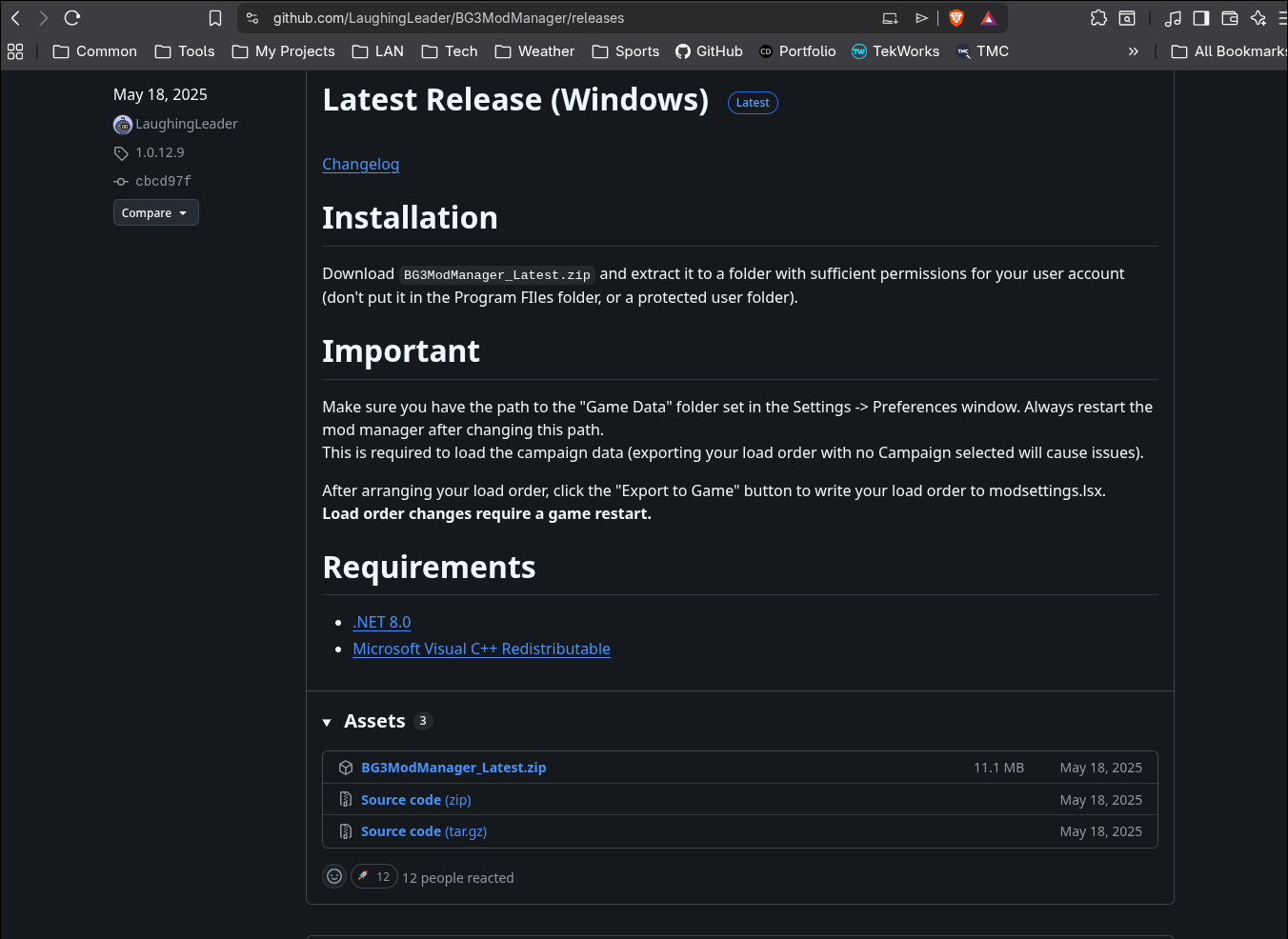This screenshot has width=1288, height=939.
Task: Open the Tools bookmarks folder
Action: [185, 51]
